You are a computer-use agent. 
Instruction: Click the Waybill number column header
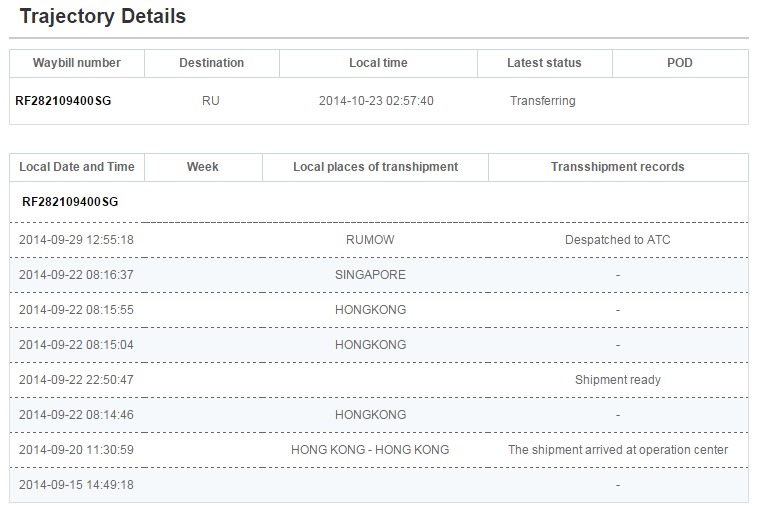[x=77, y=63]
